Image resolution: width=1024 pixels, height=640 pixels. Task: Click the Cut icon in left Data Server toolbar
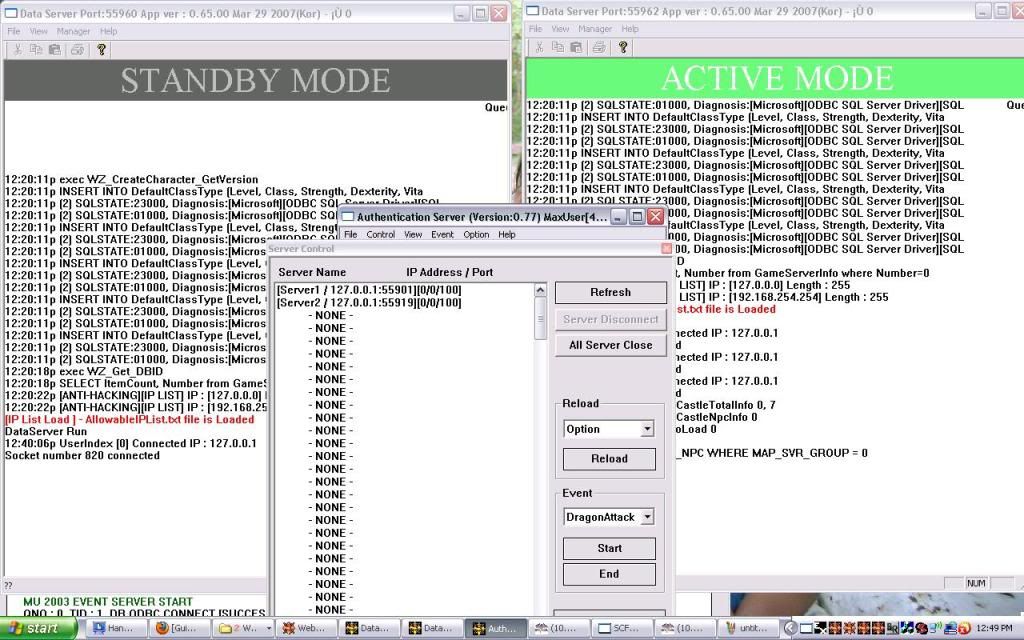19,49
